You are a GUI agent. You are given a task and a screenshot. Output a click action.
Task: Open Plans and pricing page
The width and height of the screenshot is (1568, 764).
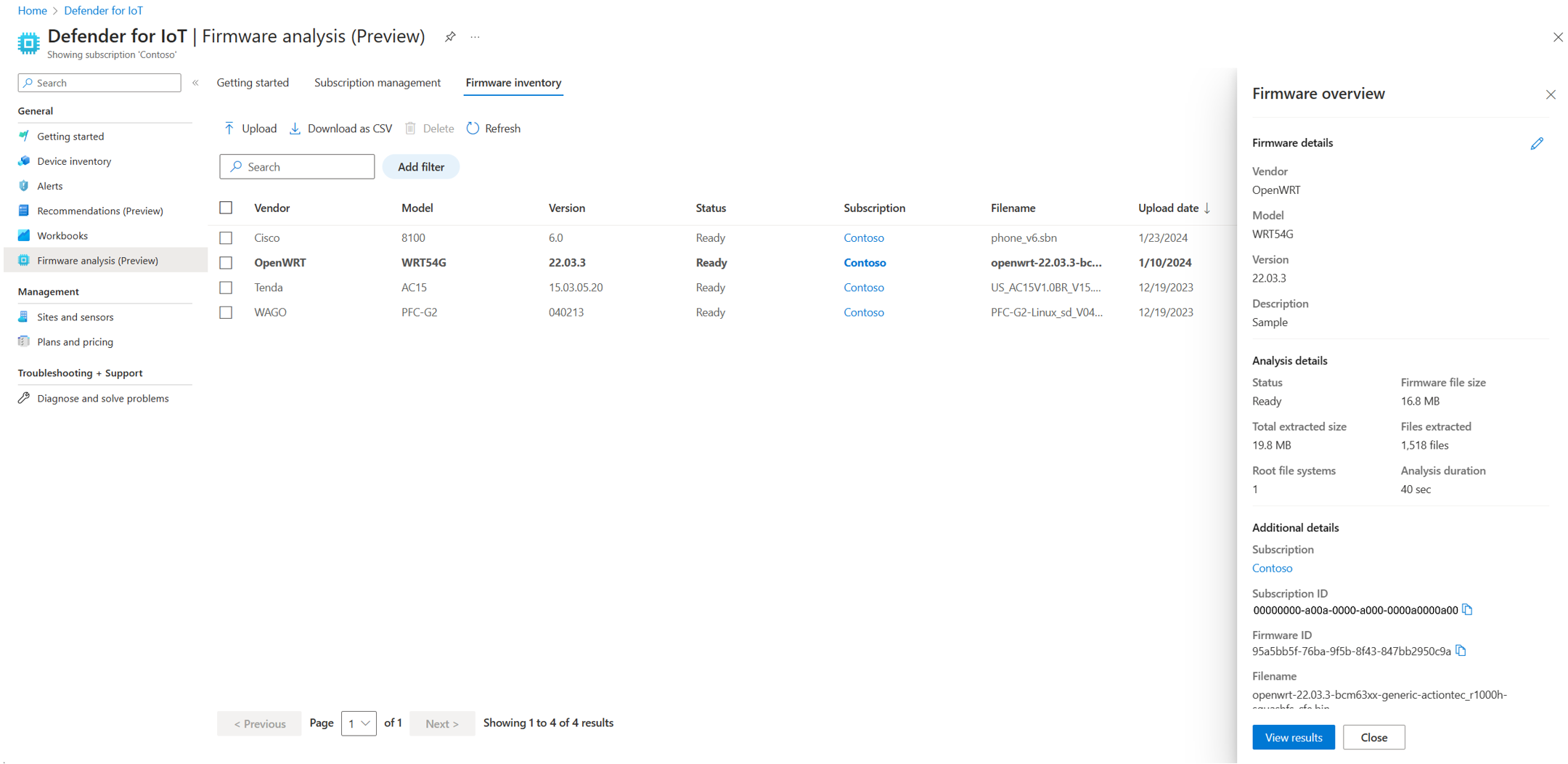75,341
